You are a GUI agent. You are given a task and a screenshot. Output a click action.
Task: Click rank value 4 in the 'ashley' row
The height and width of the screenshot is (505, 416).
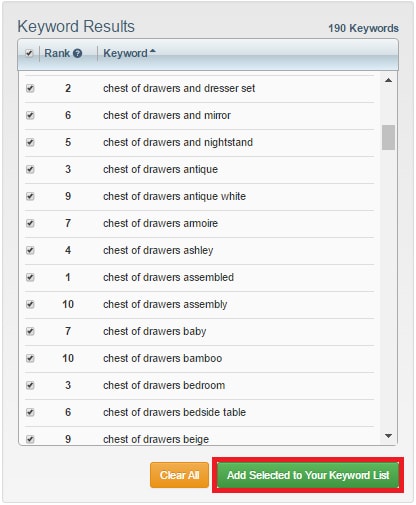68,250
